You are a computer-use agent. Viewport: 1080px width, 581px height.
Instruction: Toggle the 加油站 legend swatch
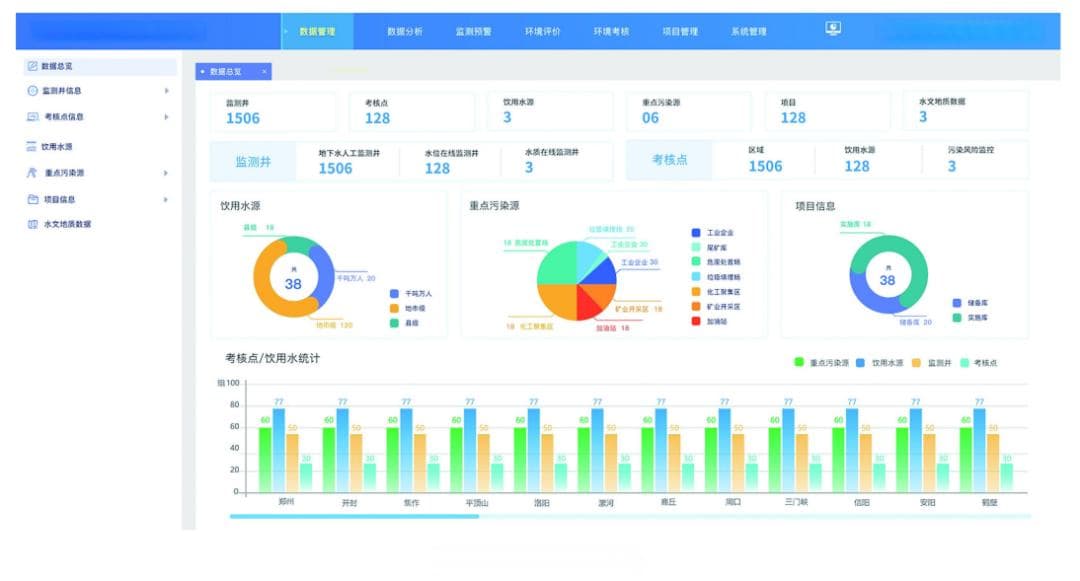pyautogui.click(x=696, y=321)
